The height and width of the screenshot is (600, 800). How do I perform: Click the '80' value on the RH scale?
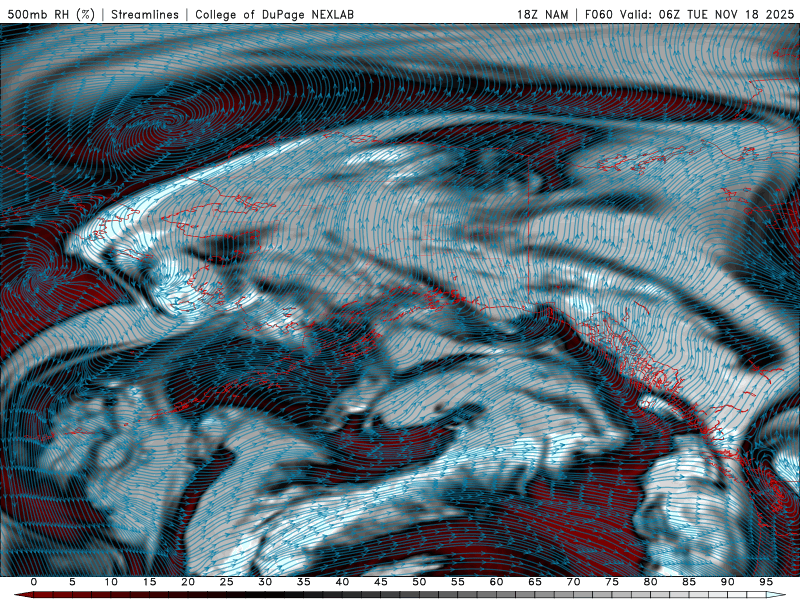click(x=651, y=582)
